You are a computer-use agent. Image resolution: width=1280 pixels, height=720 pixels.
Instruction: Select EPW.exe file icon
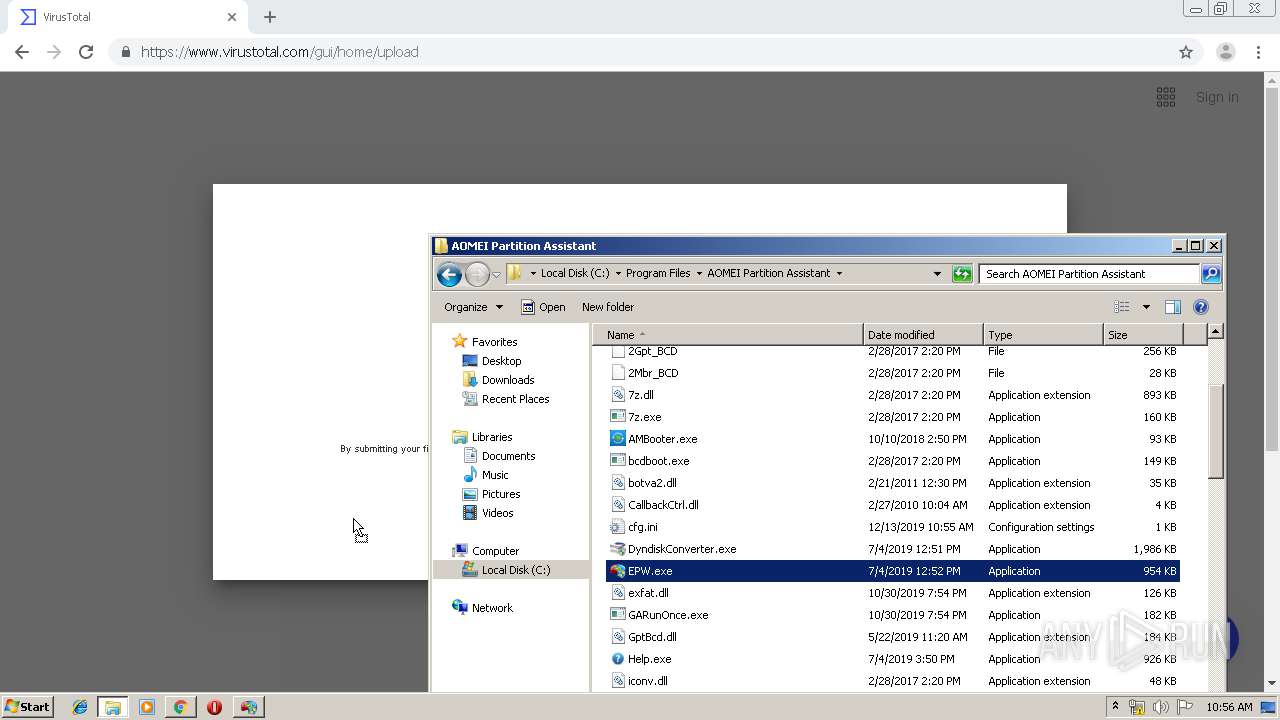(618, 571)
